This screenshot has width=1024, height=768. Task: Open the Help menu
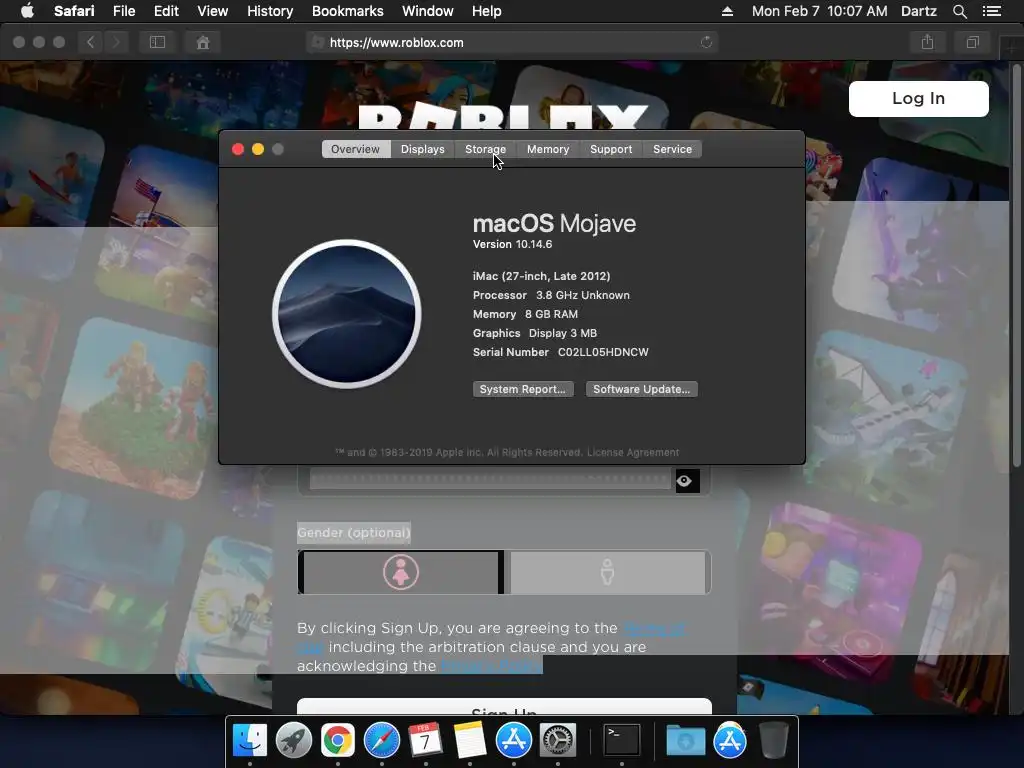click(487, 11)
